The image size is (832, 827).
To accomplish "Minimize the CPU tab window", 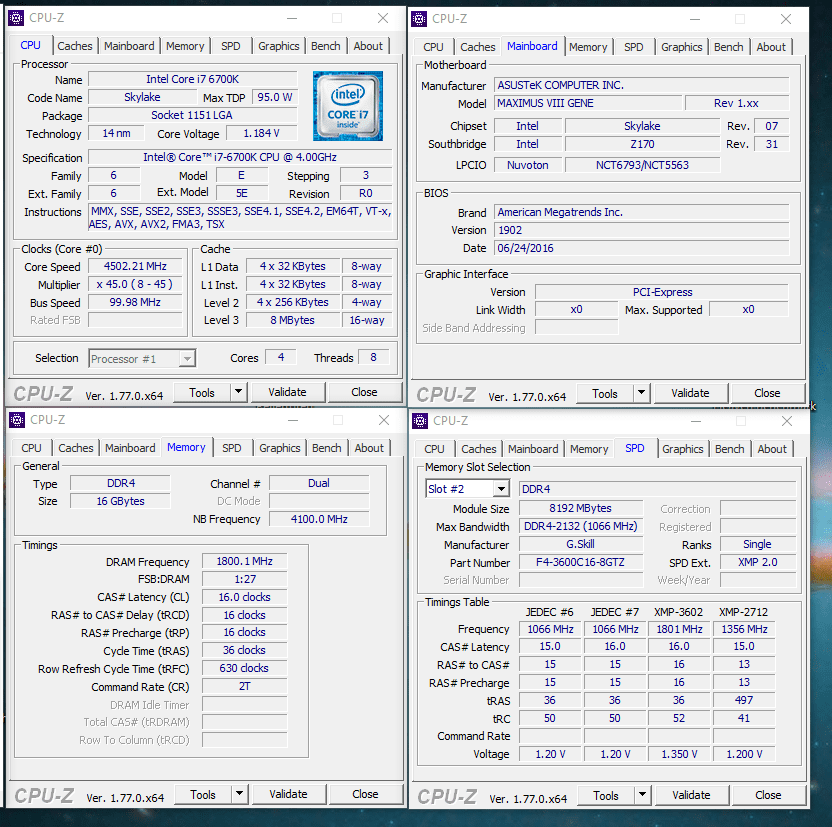I will point(292,18).
